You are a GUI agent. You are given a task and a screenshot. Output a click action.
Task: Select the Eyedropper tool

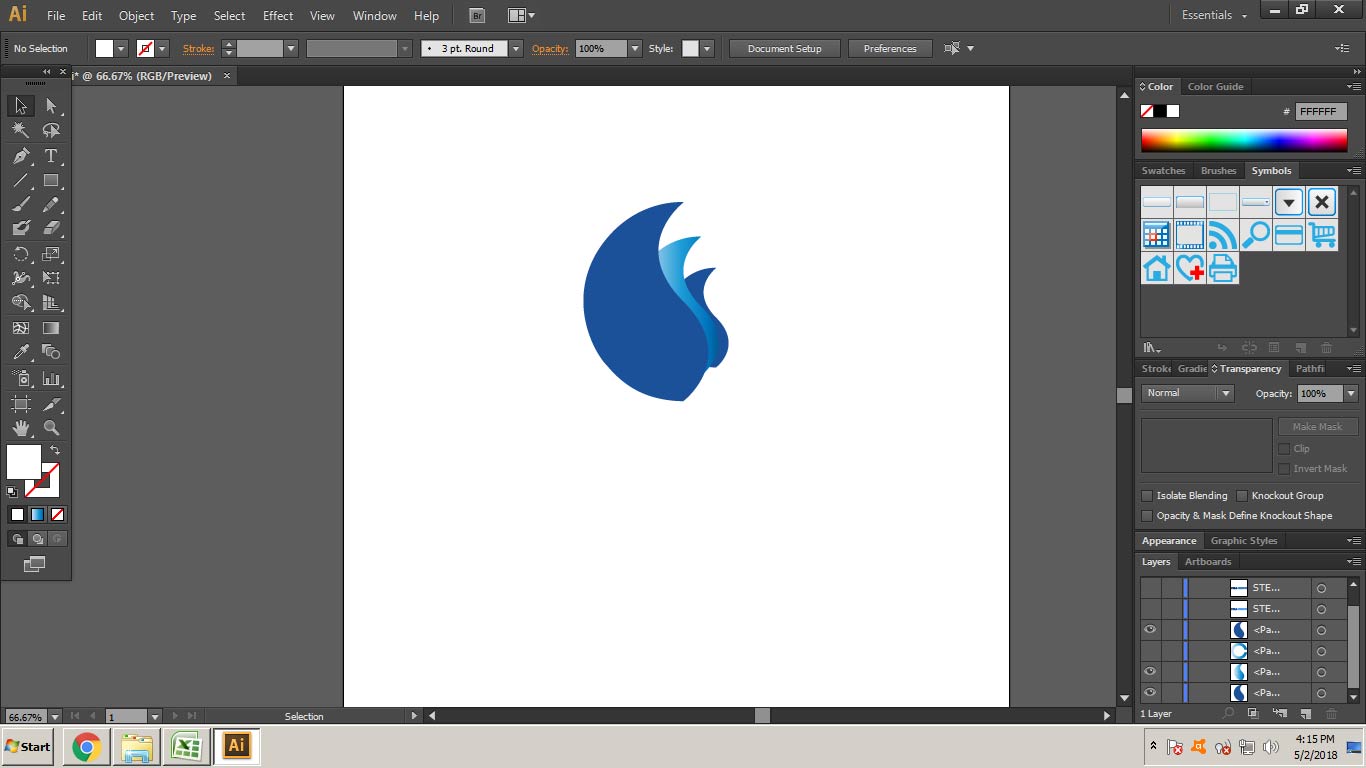point(20,352)
